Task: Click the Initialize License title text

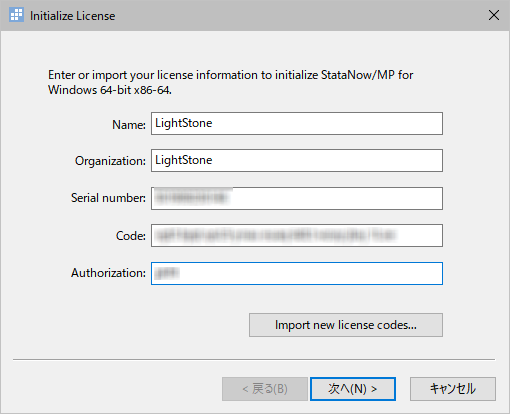Action: click(x=72, y=16)
